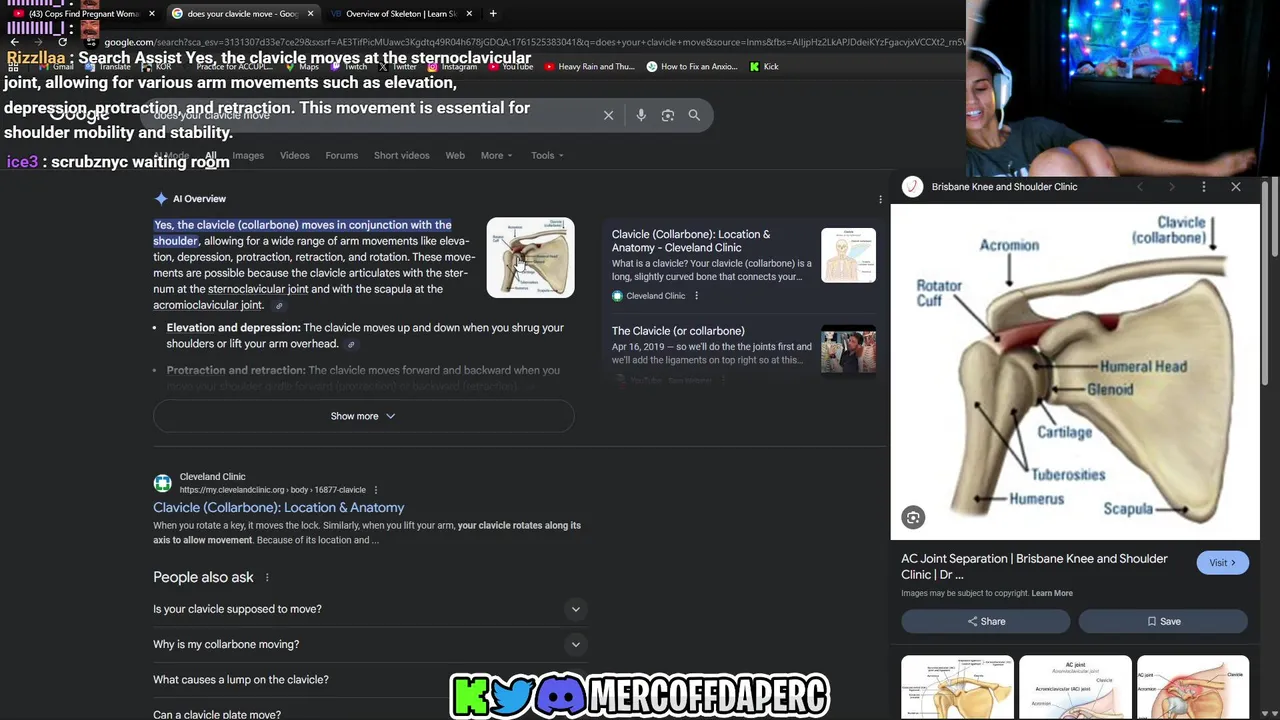Close the Overview of Skeleton tab
This screenshot has height=720, width=1280.
coord(470,13)
